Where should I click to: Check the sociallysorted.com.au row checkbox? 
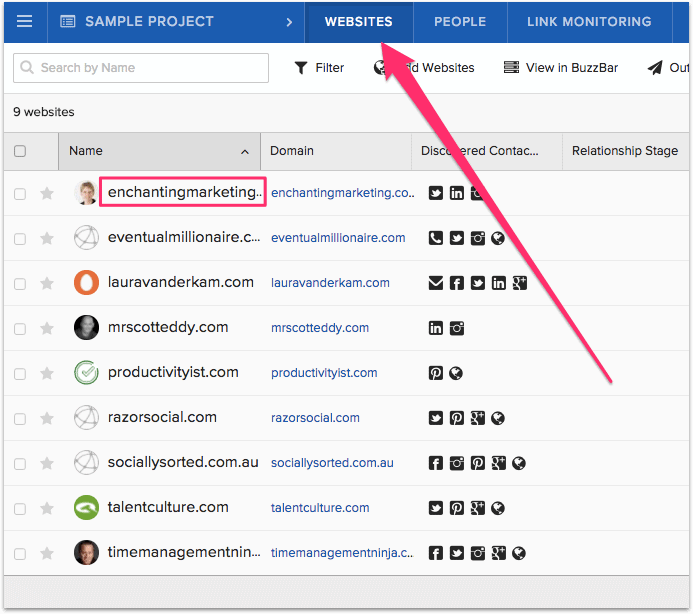[x=20, y=464]
